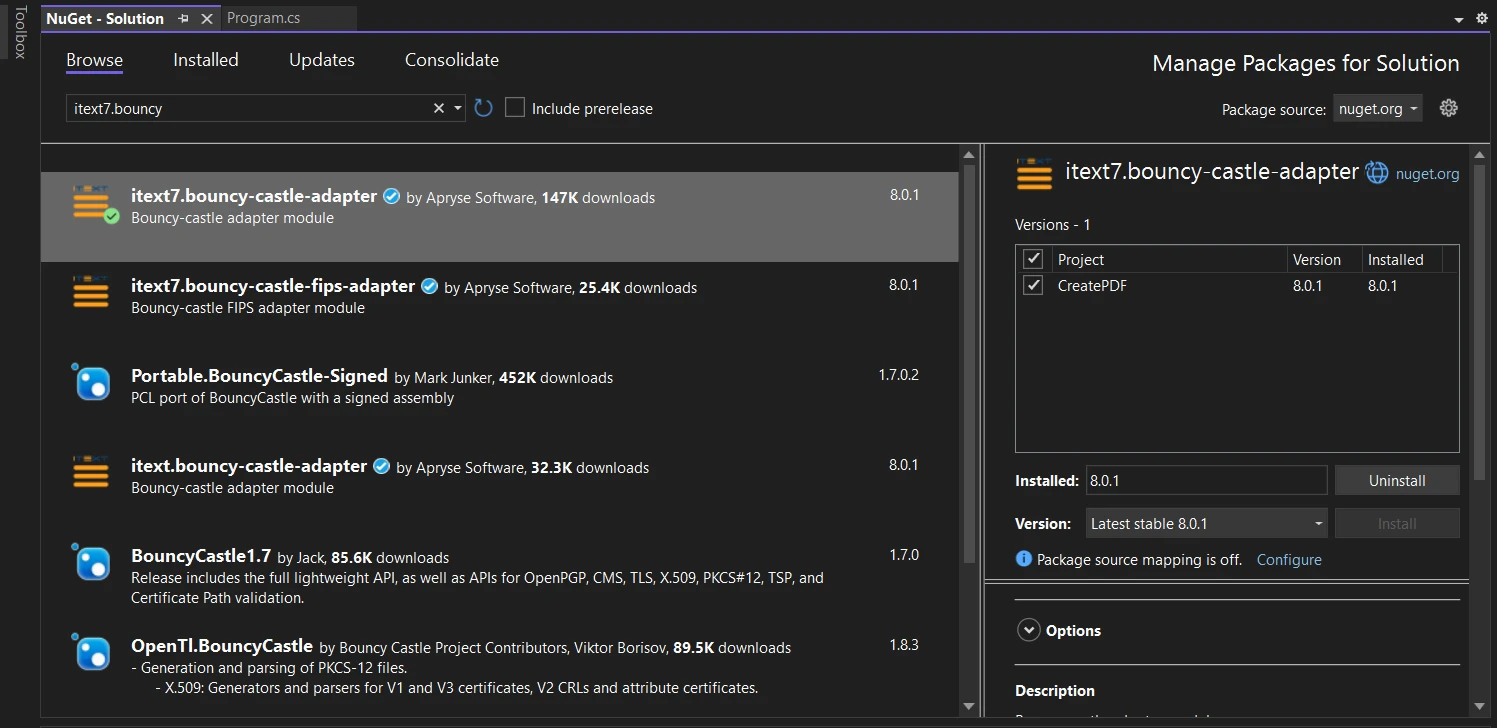The height and width of the screenshot is (728, 1497).
Task: Click package list vertical scrollbar
Action: [968, 362]
